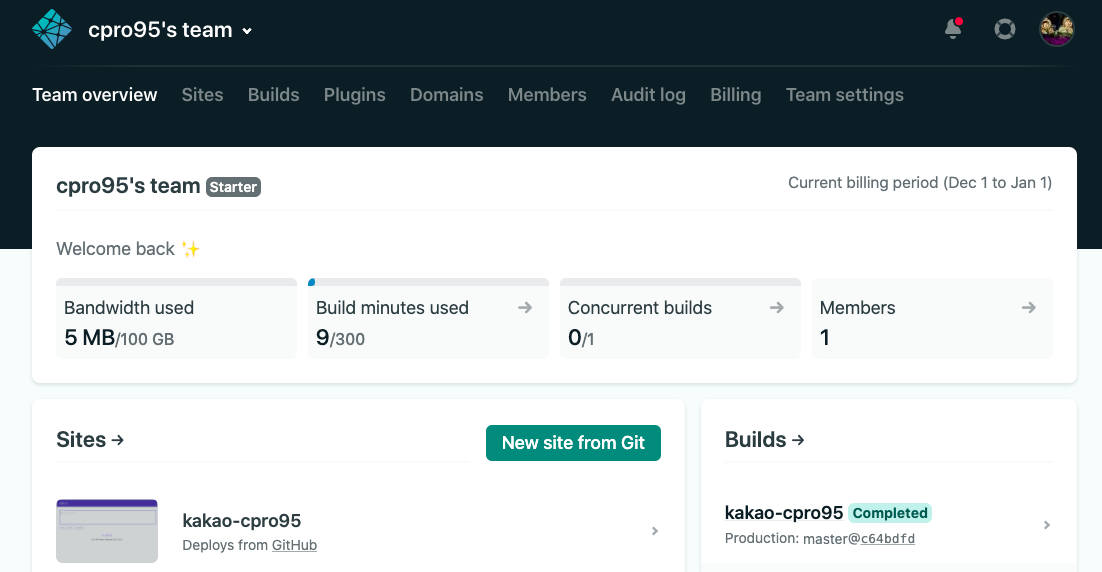Click the Bandwidth used progress bar
1102x572 pixels.
(176, 282)
